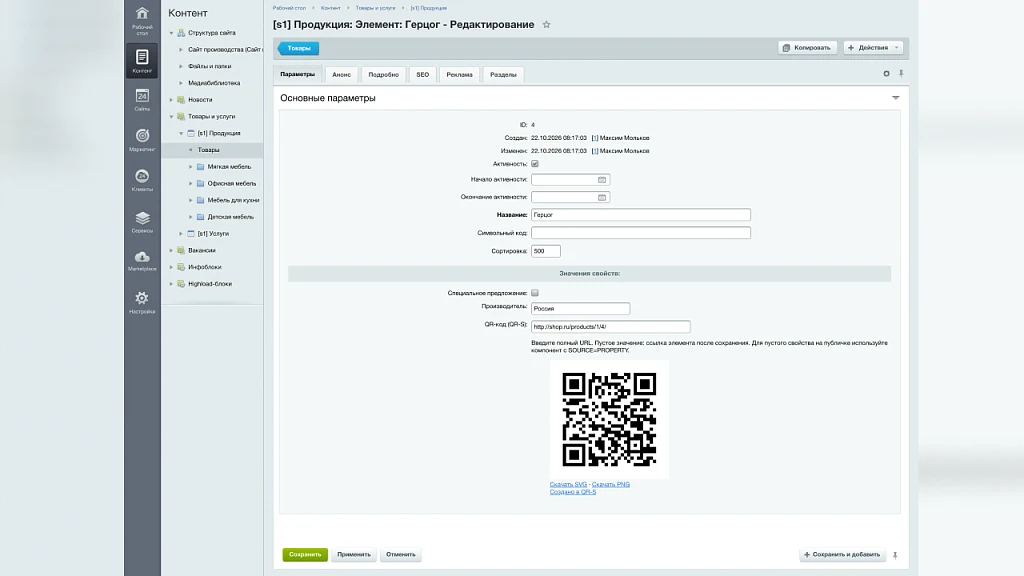Open the Клиенты sidebar icon
This screenshot has width=1024, height=576.
coord(142,180)
